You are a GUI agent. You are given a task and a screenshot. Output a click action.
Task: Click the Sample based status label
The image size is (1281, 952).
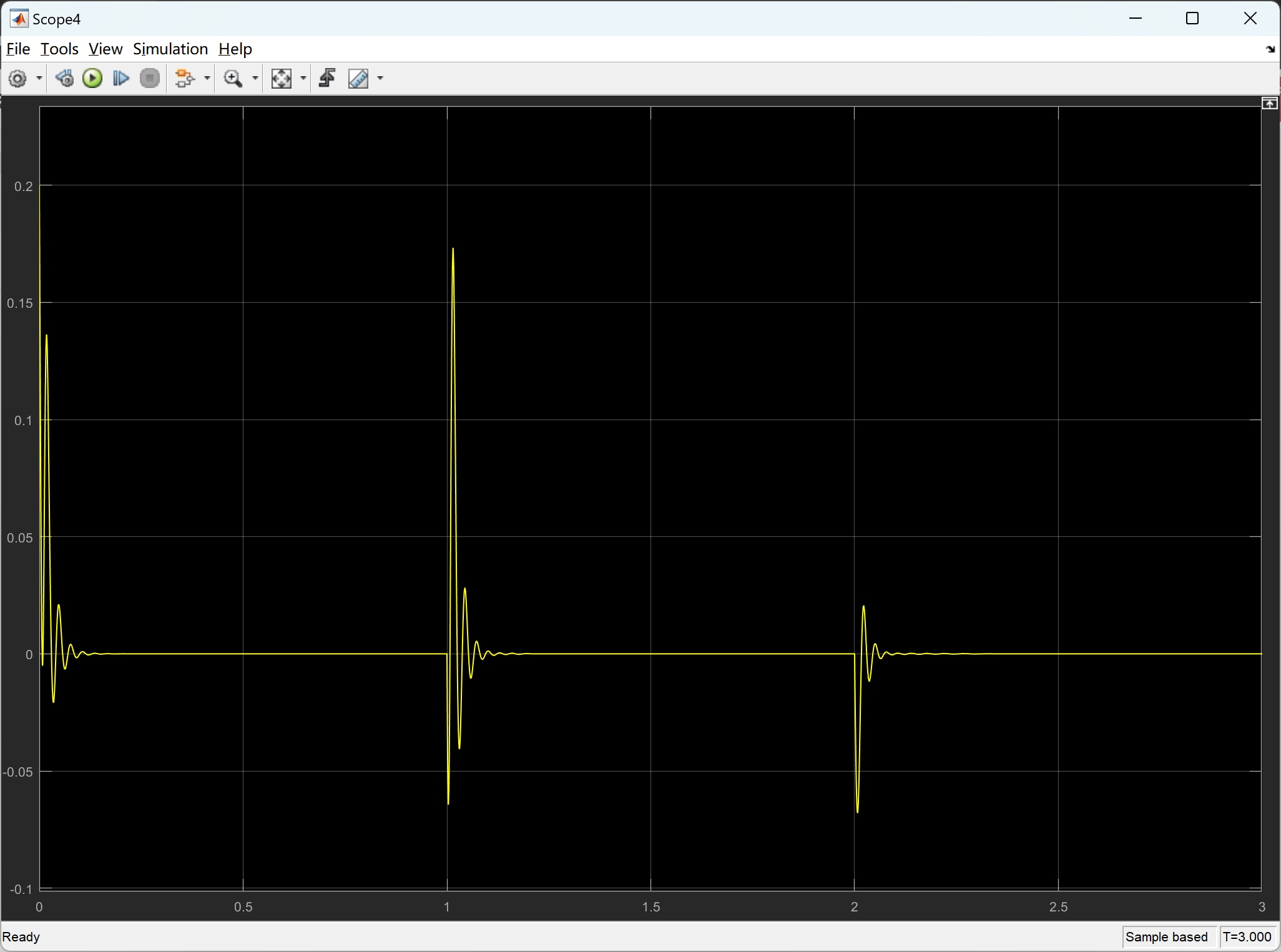[1166, 936]
